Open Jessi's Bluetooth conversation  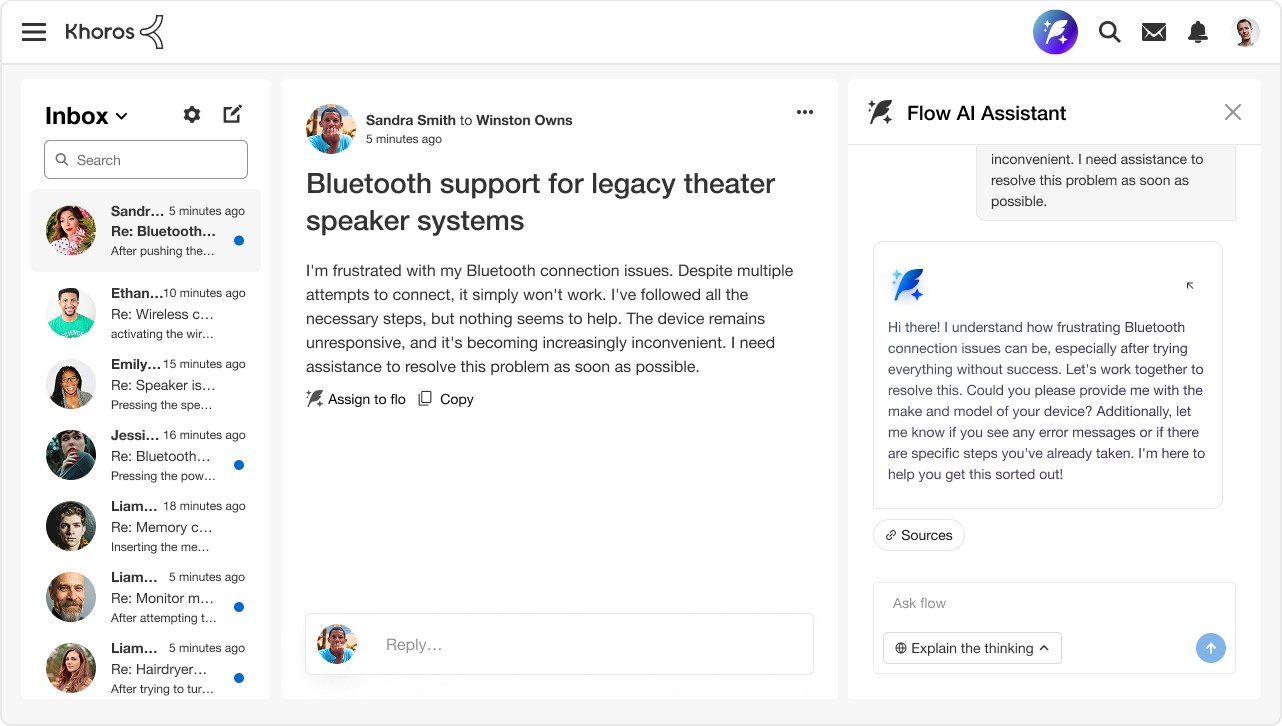[146, 455]
